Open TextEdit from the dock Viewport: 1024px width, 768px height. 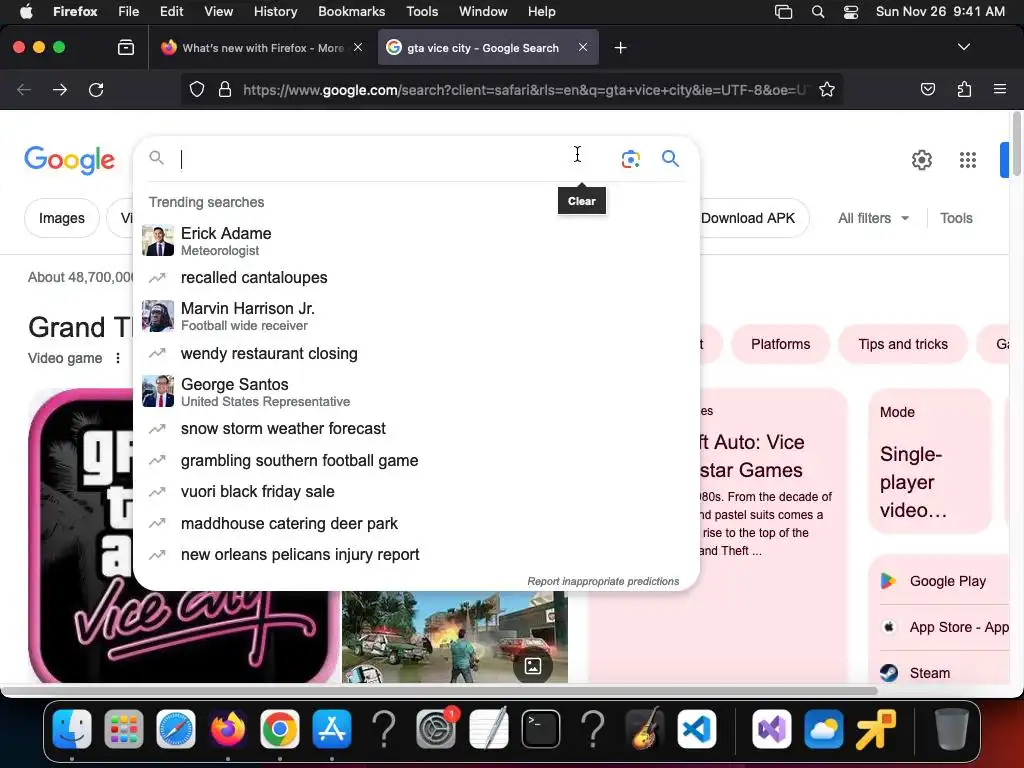pyautogui.click(x=488, y=729)
